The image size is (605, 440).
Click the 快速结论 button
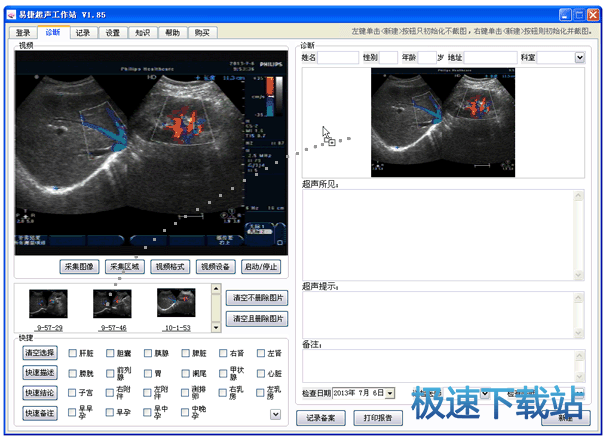click(x=40, y=393)
